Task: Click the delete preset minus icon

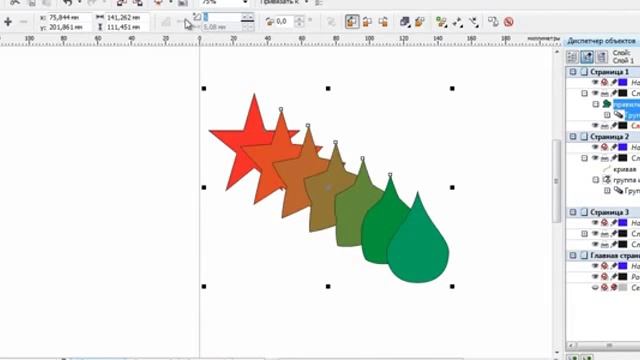Action: [23, 22]
